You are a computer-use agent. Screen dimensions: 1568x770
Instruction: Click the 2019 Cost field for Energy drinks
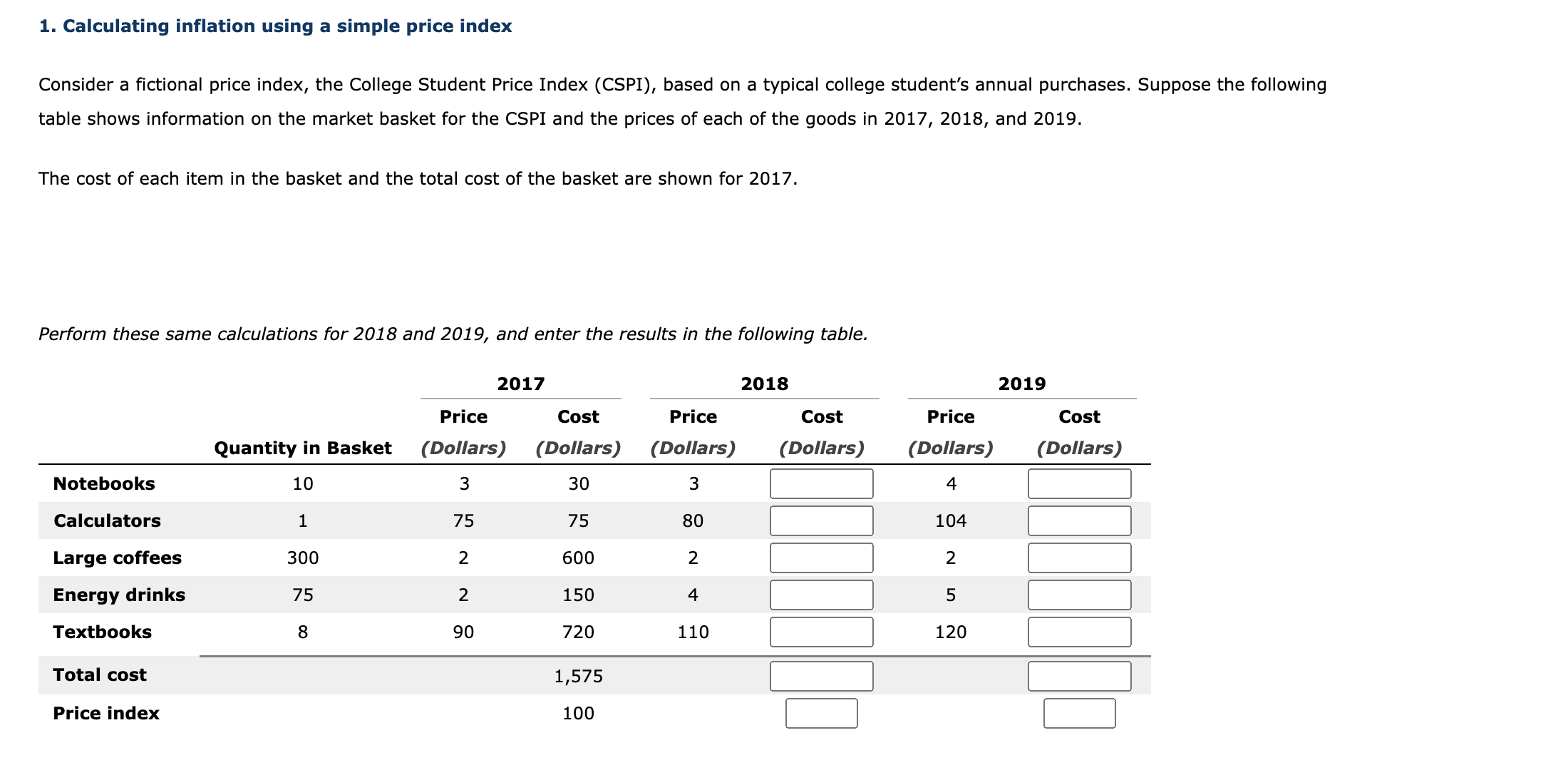[1078, 595]
